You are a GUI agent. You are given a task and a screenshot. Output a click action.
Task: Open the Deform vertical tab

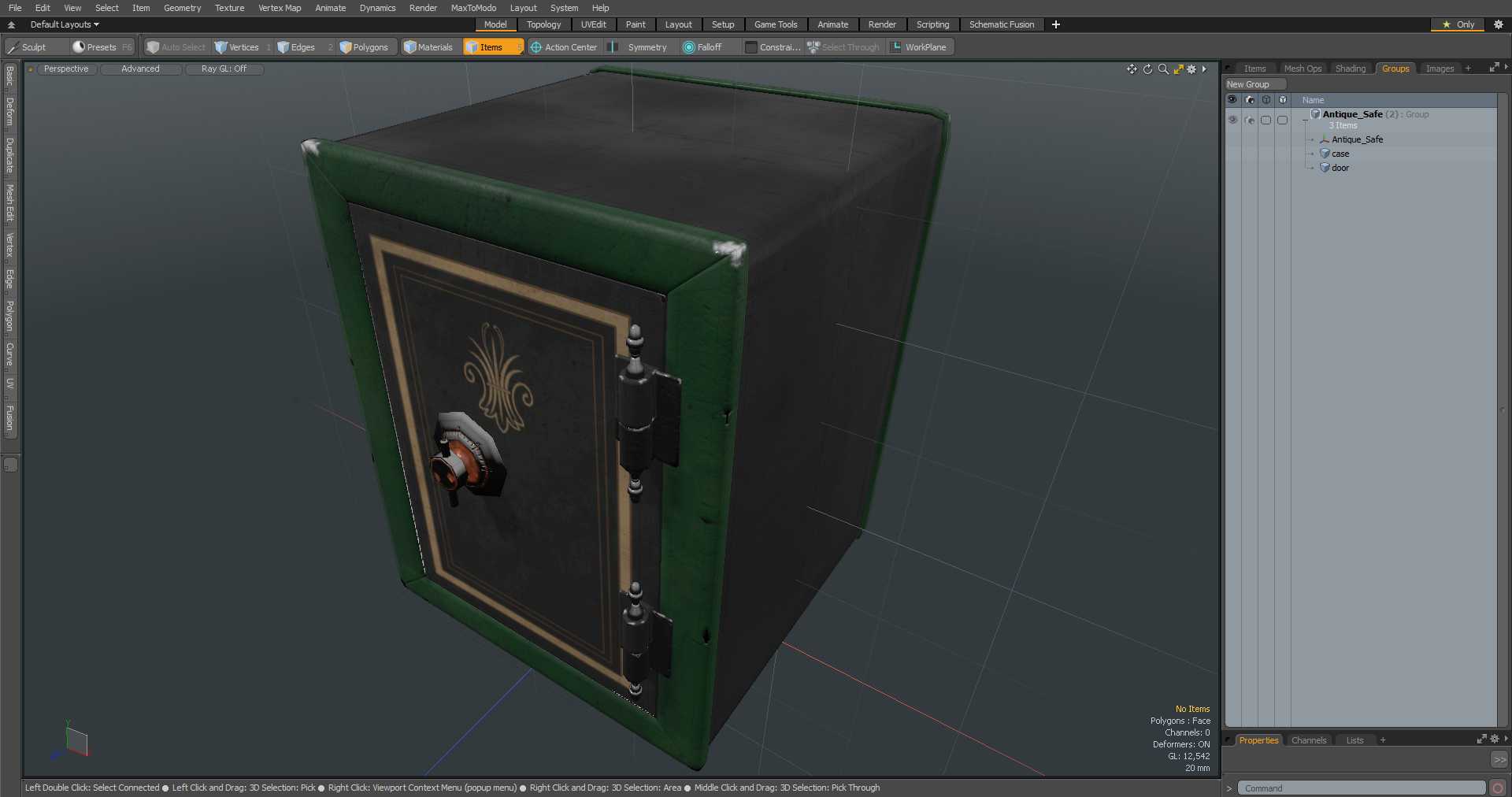click(x=10, y=112)
